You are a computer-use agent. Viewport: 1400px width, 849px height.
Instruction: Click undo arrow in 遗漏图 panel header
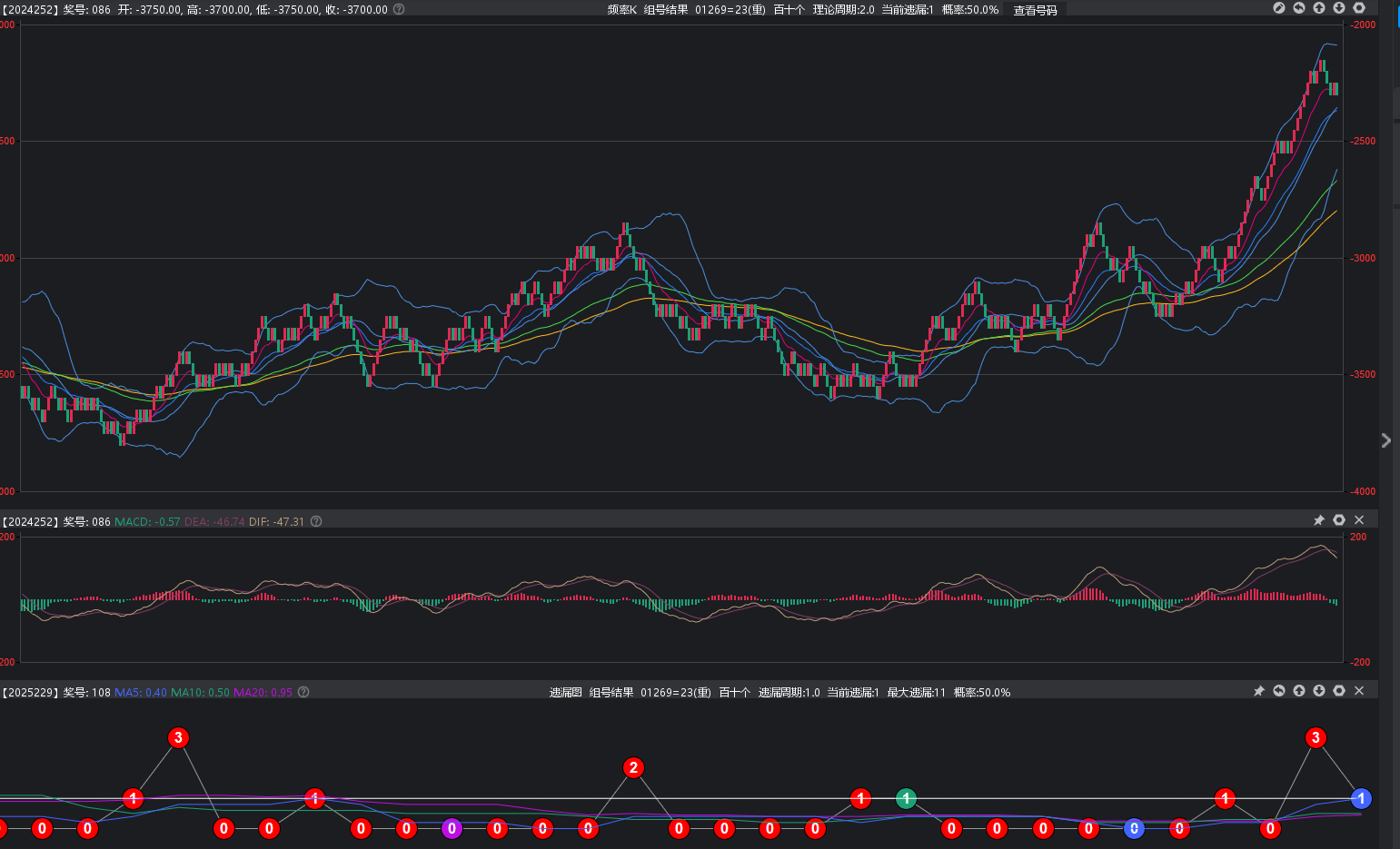pos(1279,691)
